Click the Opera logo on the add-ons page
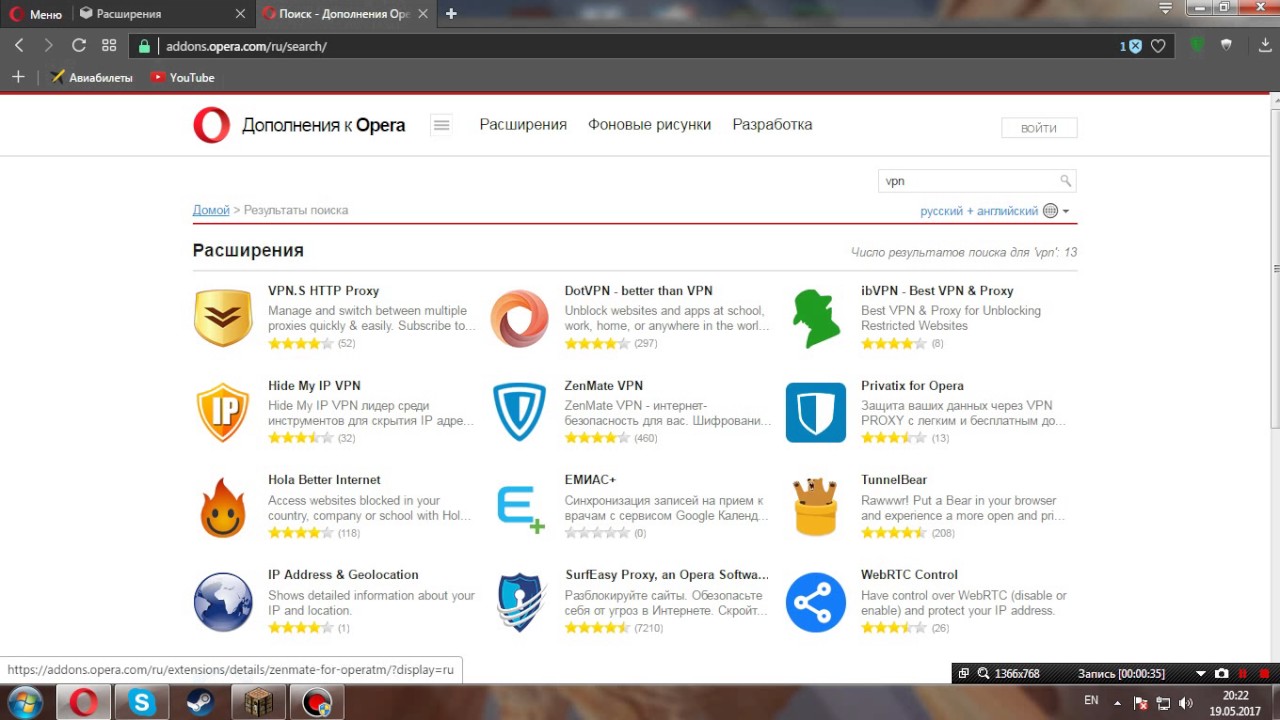The width and height of the screenshot is (1280, 720). [x=212, y=125]
